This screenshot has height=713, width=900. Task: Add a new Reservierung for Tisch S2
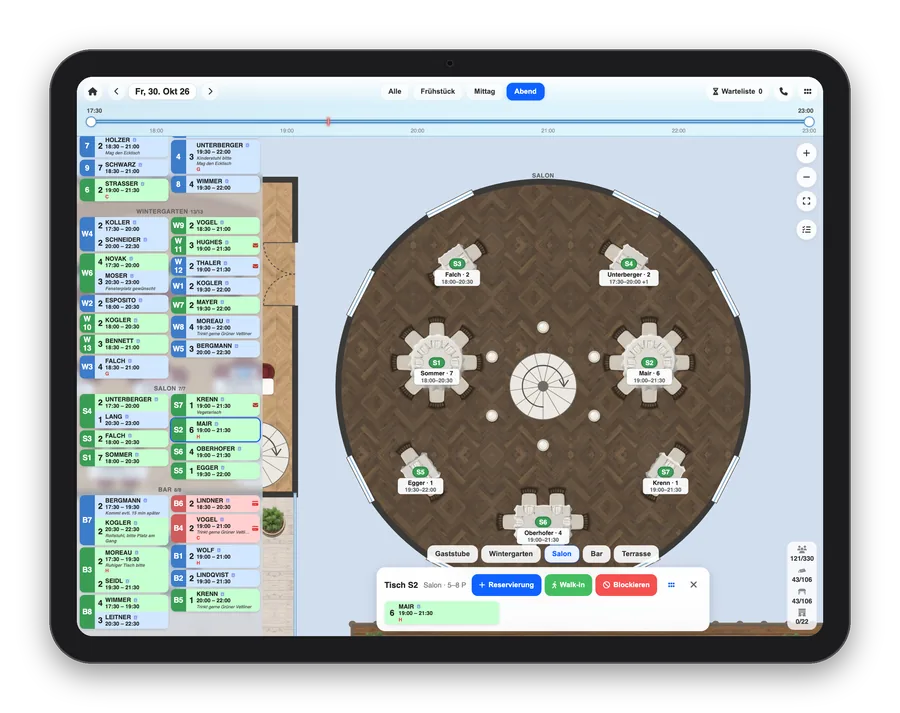point(506,585)
